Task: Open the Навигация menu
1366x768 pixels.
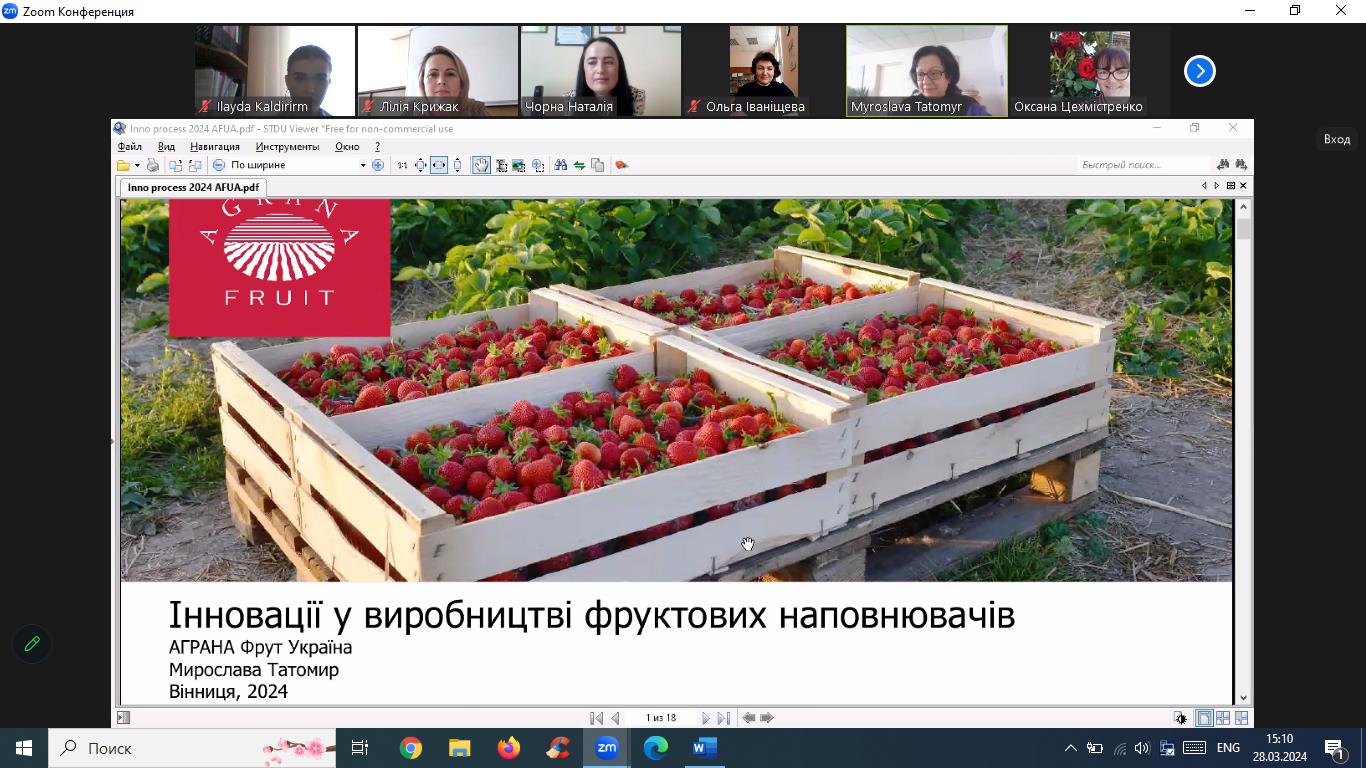Action: pyautogui.click(x=215, y=147)
